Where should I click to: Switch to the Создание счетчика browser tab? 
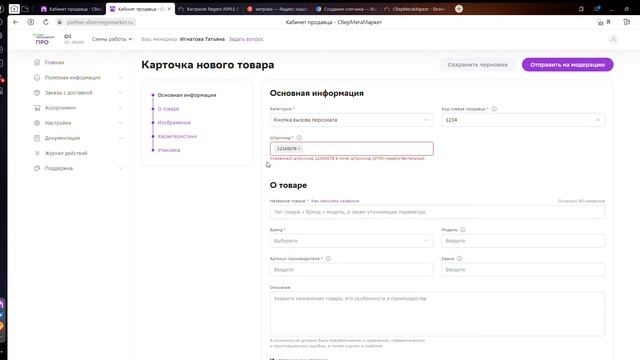tap(347, 9)
